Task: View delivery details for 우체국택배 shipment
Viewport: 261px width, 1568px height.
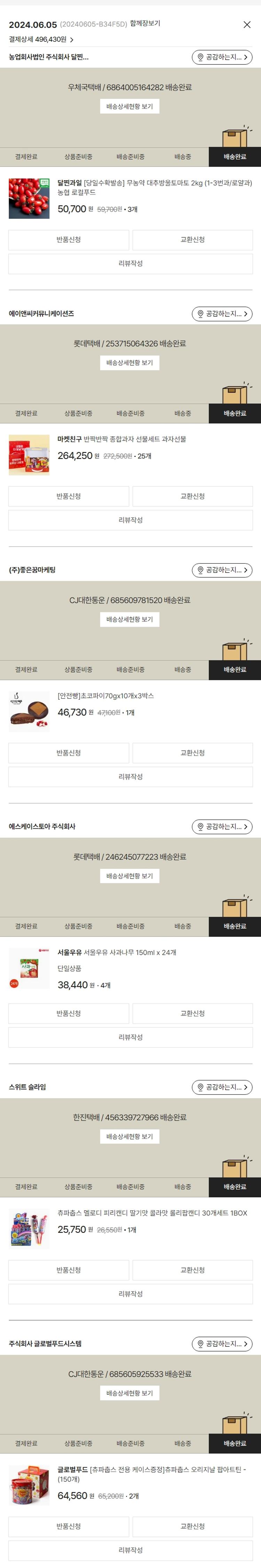Action: tap(129, 106)
